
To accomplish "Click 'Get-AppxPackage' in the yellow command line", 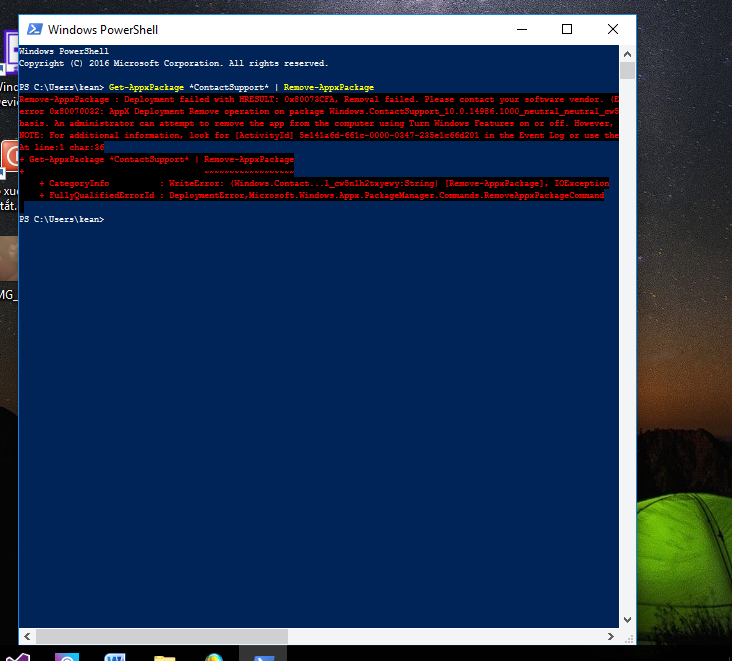I will click(146, 87).
